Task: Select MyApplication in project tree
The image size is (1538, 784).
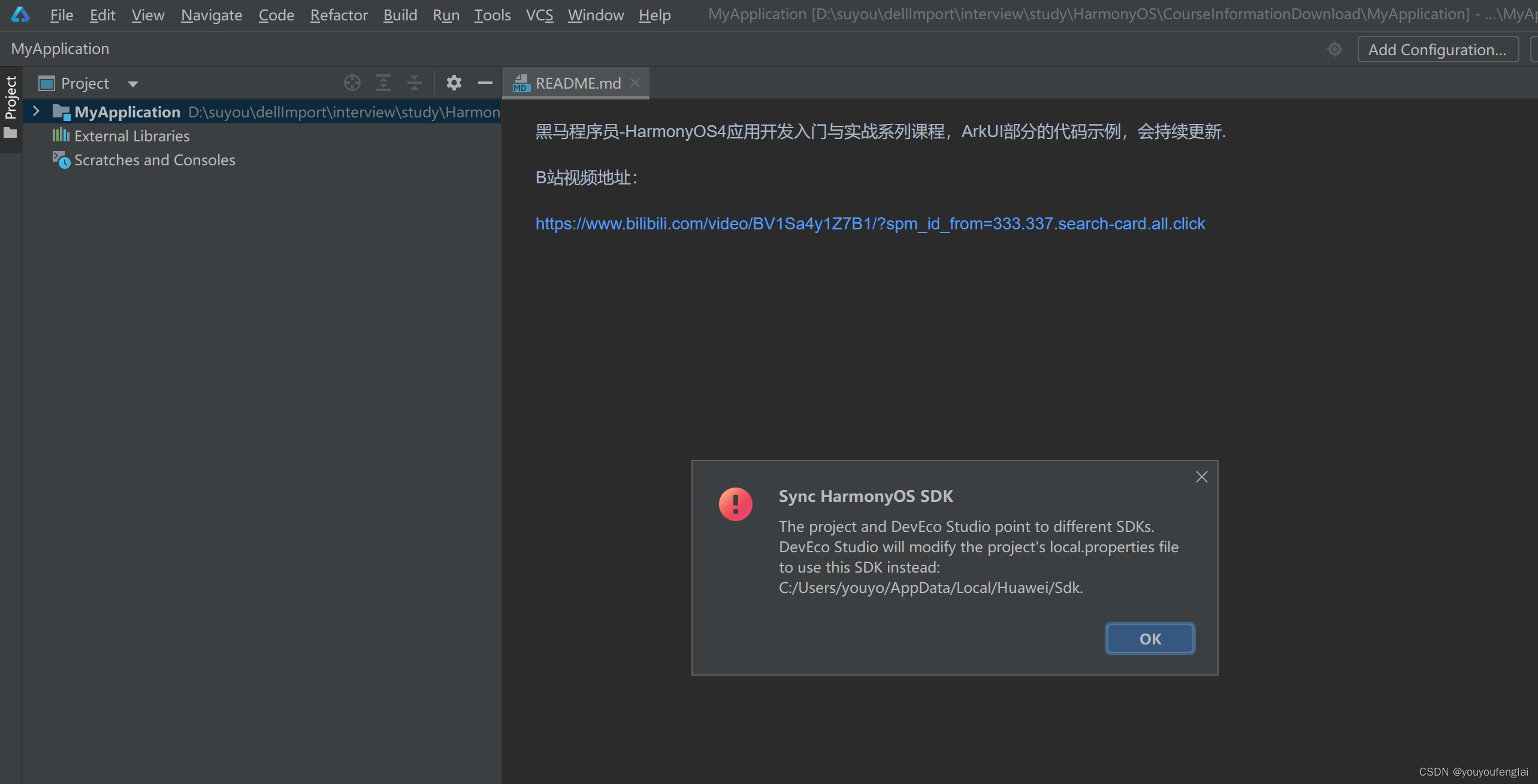Action: pos(262,112)
